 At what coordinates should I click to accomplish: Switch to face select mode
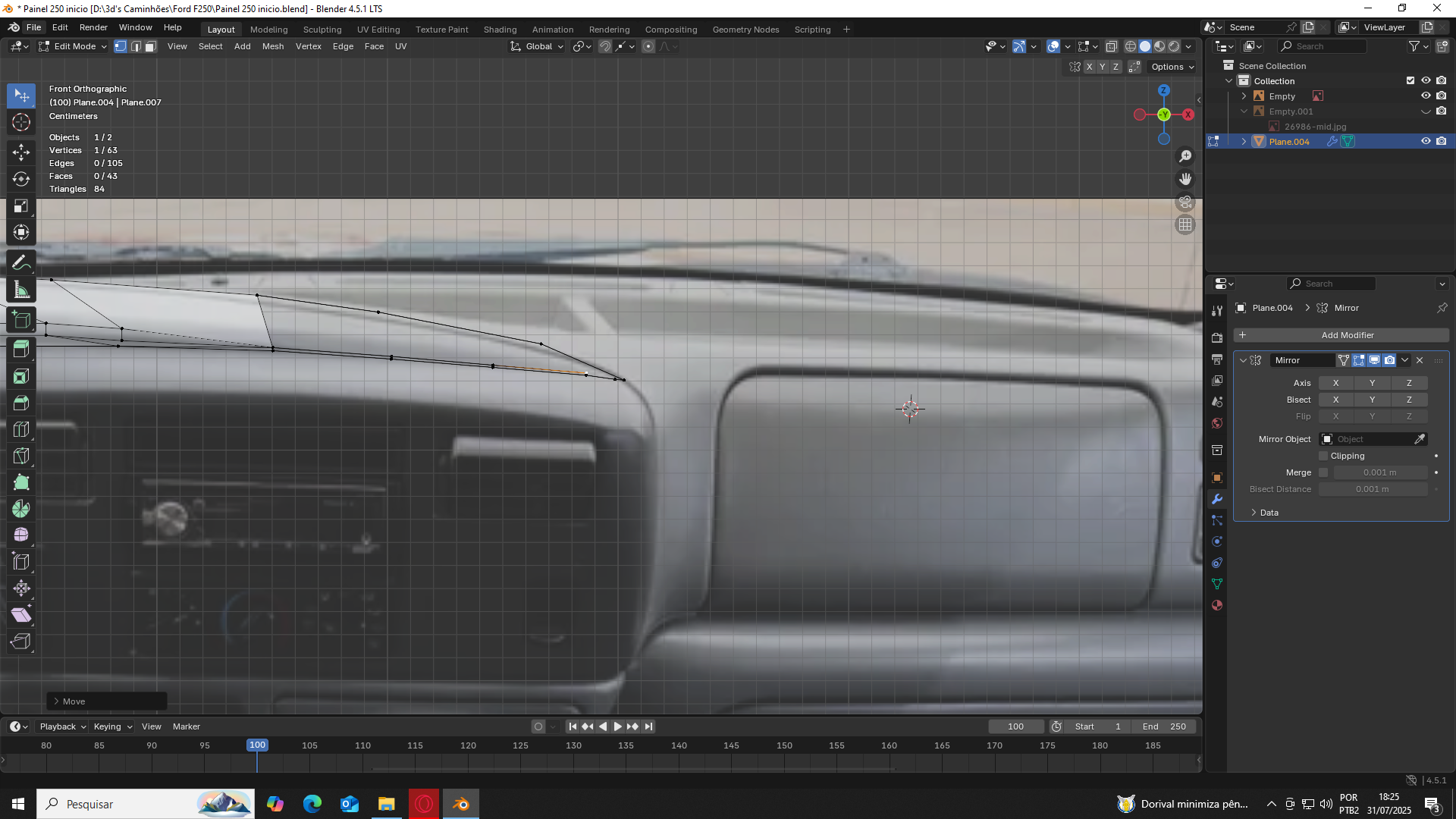point(150,47)
